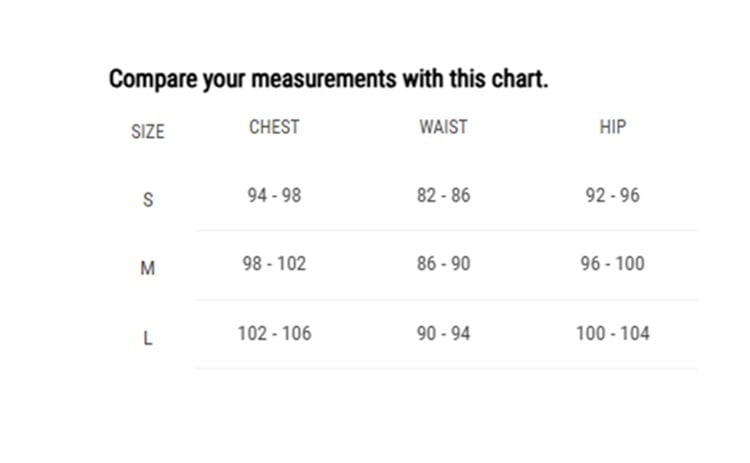
Task: Pick the L size row label
Action: click(148, 337)
